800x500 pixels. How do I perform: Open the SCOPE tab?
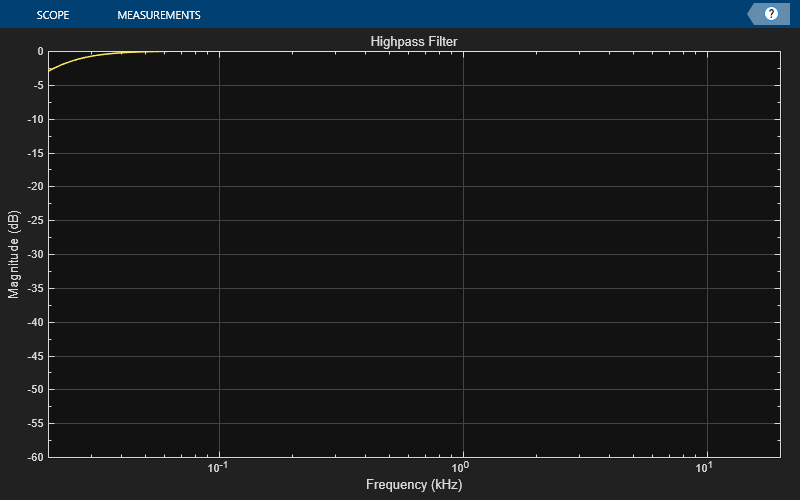coord(53,15)
